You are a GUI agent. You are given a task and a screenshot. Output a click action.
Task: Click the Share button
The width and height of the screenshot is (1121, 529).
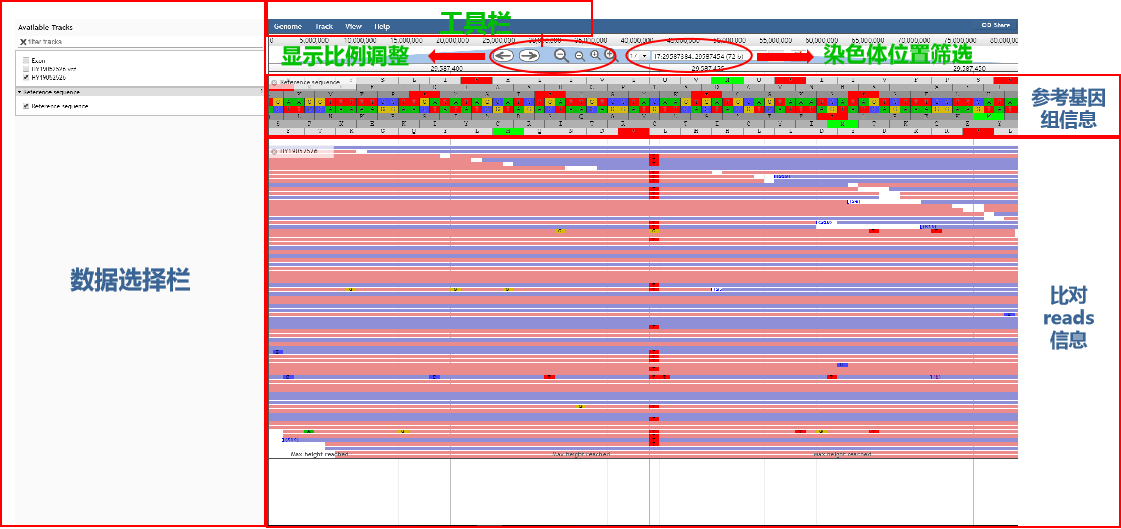tap(995, 25)
